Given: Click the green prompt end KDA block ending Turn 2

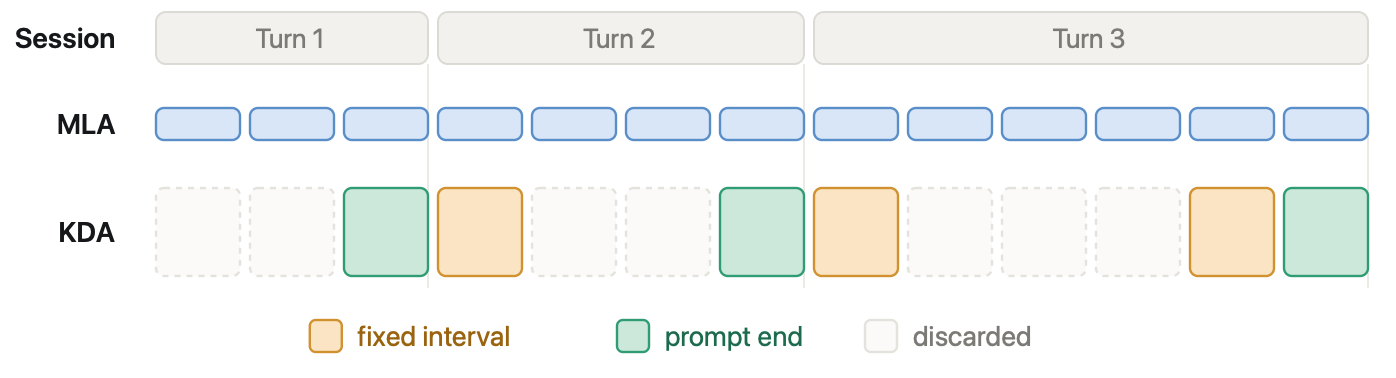Looking at the screenshot, I should 762,232.
